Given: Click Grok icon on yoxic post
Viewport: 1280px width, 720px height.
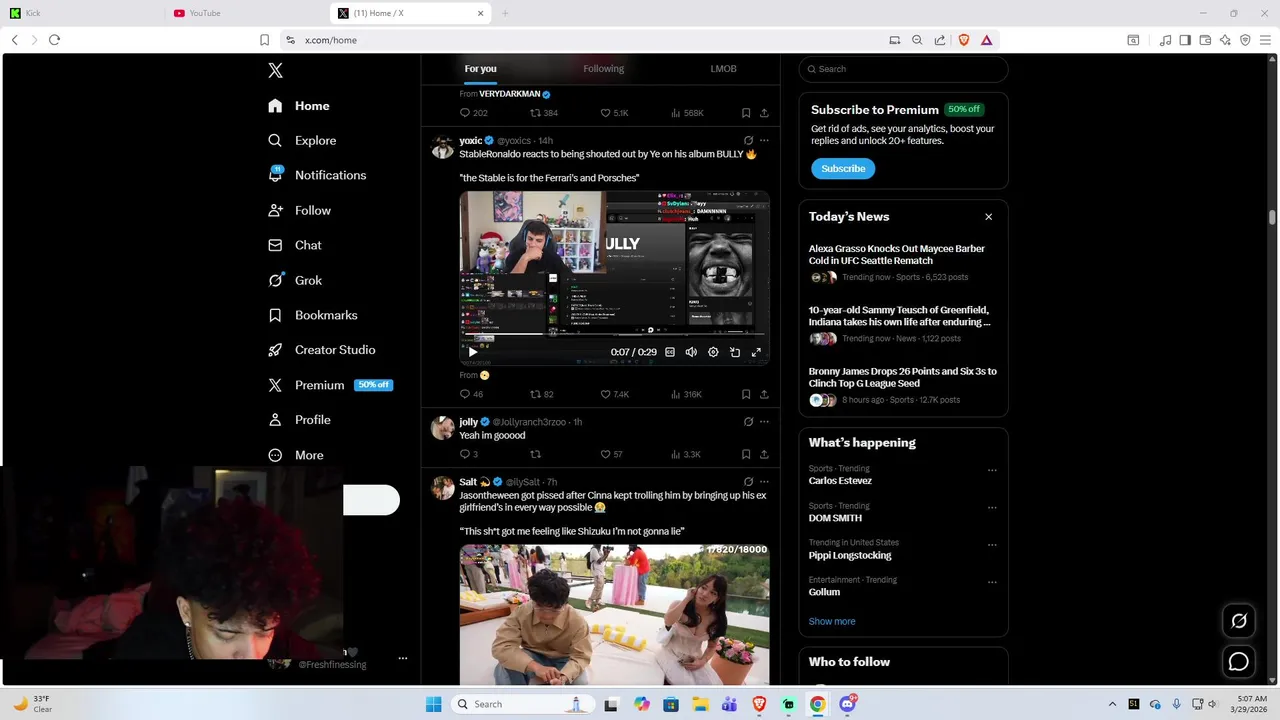Looking at the screenshot, I should (x=748, y=141).
